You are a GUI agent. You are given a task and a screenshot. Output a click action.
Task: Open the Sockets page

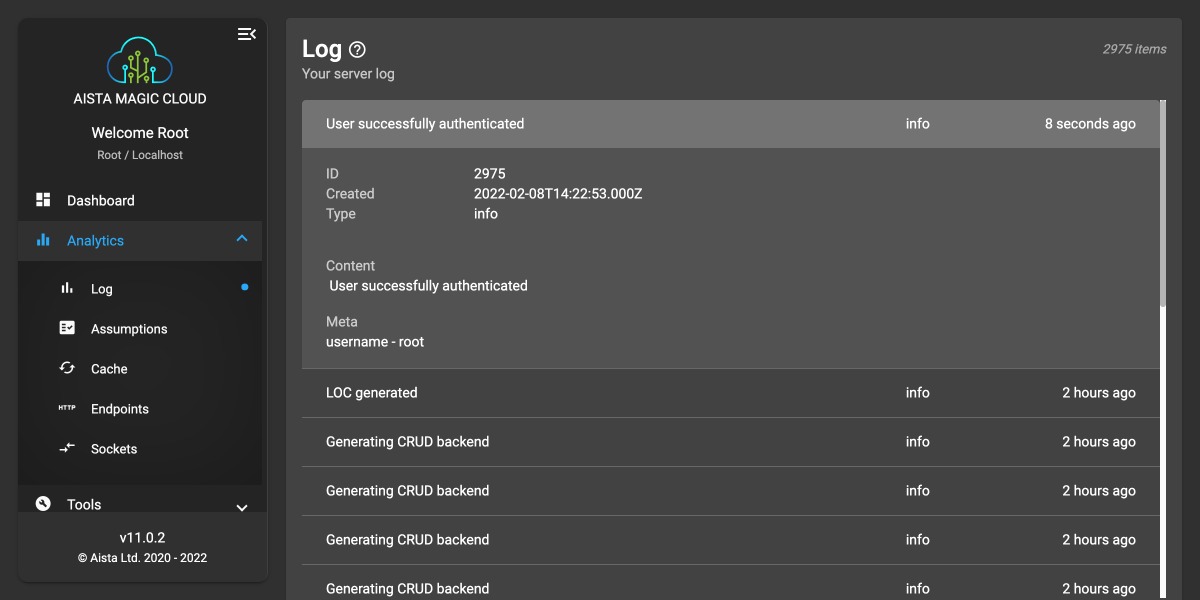(x=114, y=449)
